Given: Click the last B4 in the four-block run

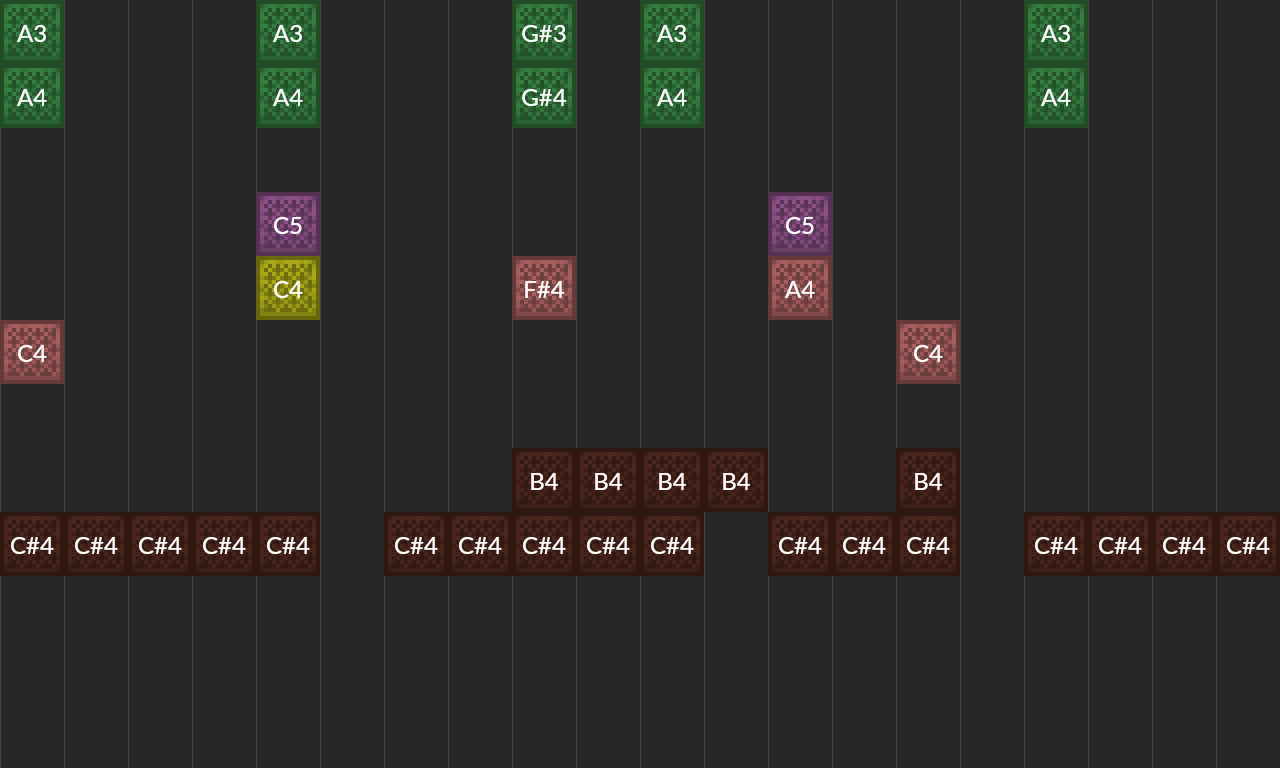Looking at the screenshot, I should pos(736,480).
